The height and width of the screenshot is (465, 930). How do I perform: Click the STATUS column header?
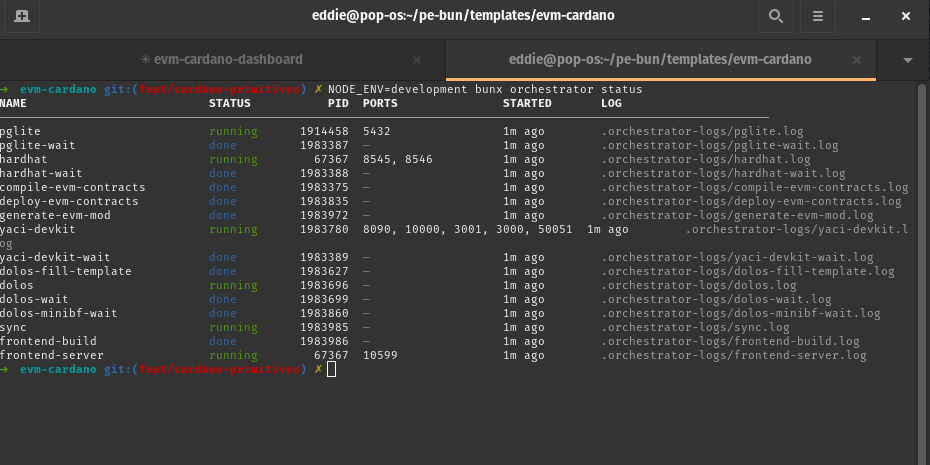pyautogui.click(x=230, y=103)
